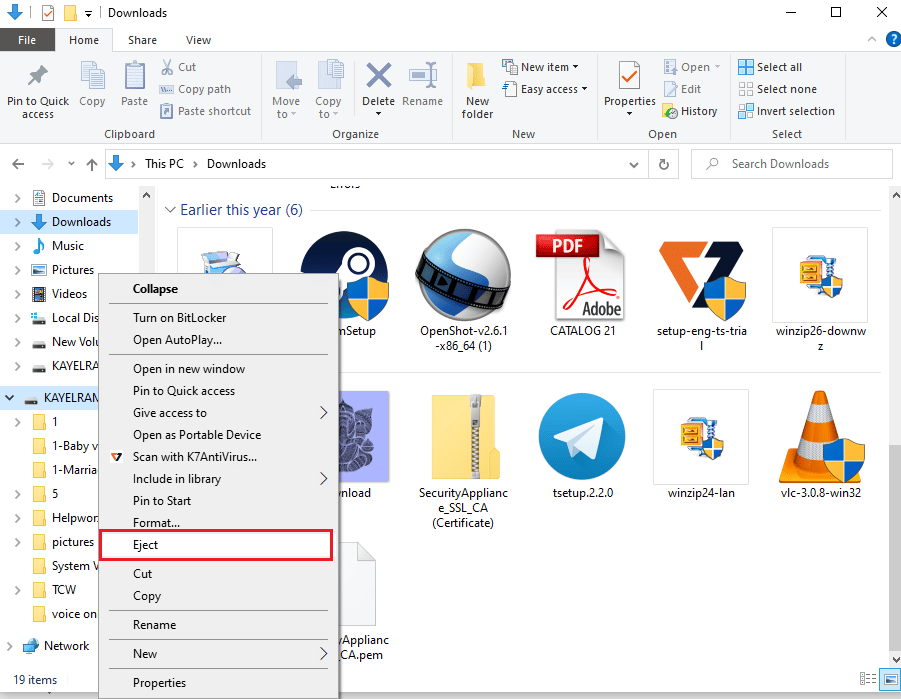Choose Properties in context menu

(218, 683)
